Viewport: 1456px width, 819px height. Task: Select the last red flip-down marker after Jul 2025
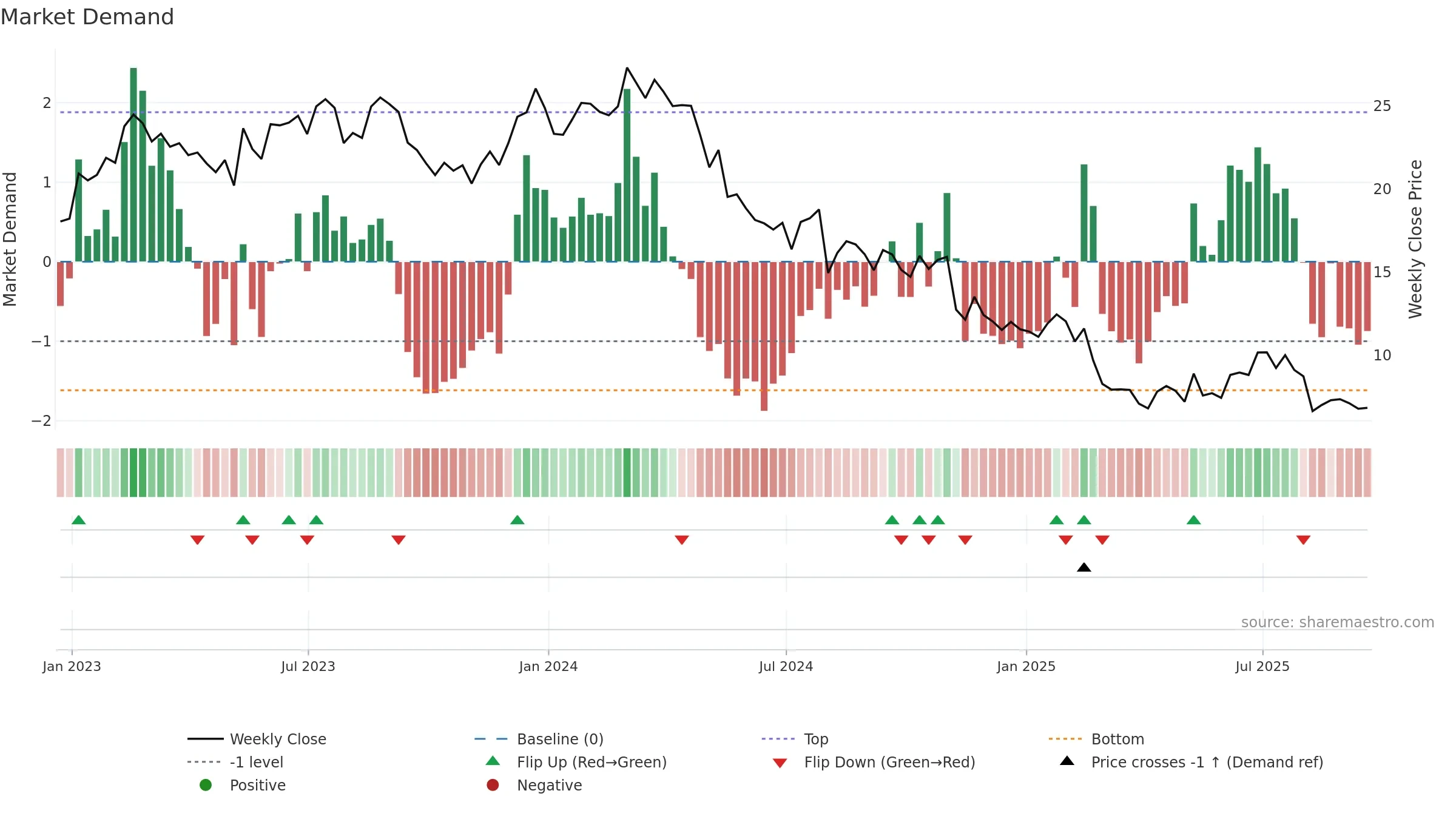click(x=1303, y=540)
